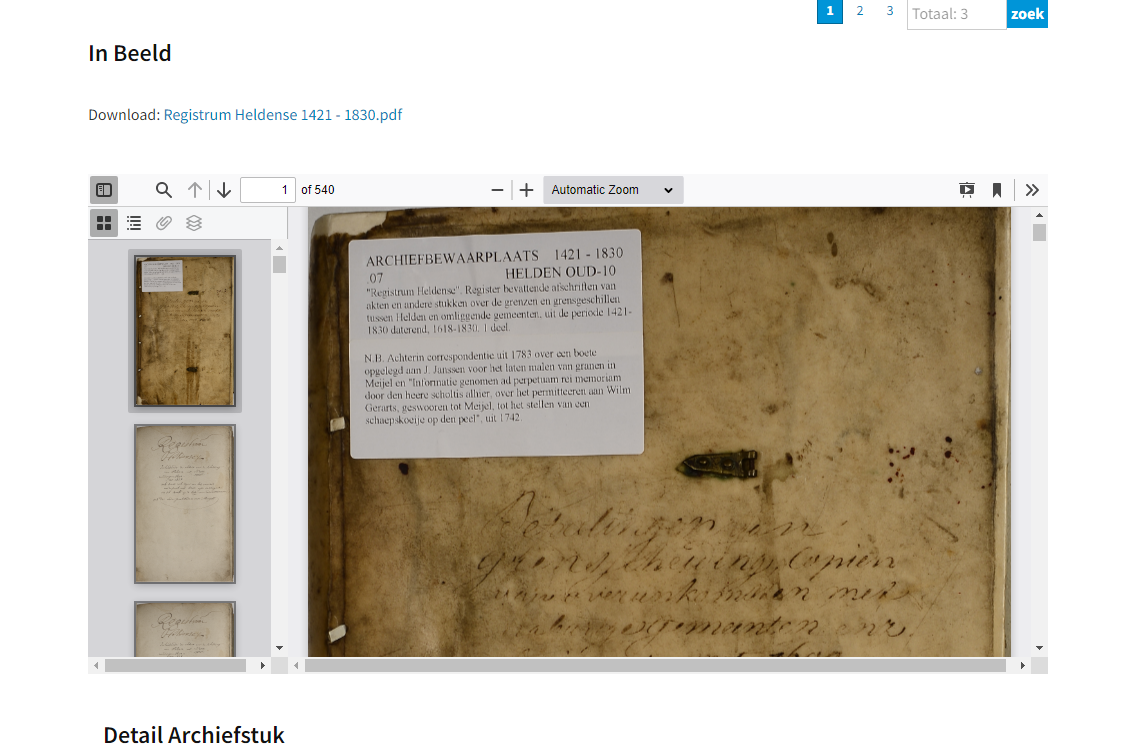Click thumbnail panel horizontal scroll left arrow
The height and width of the screenshot is (753, 1148).
click(x=96, y=665)
